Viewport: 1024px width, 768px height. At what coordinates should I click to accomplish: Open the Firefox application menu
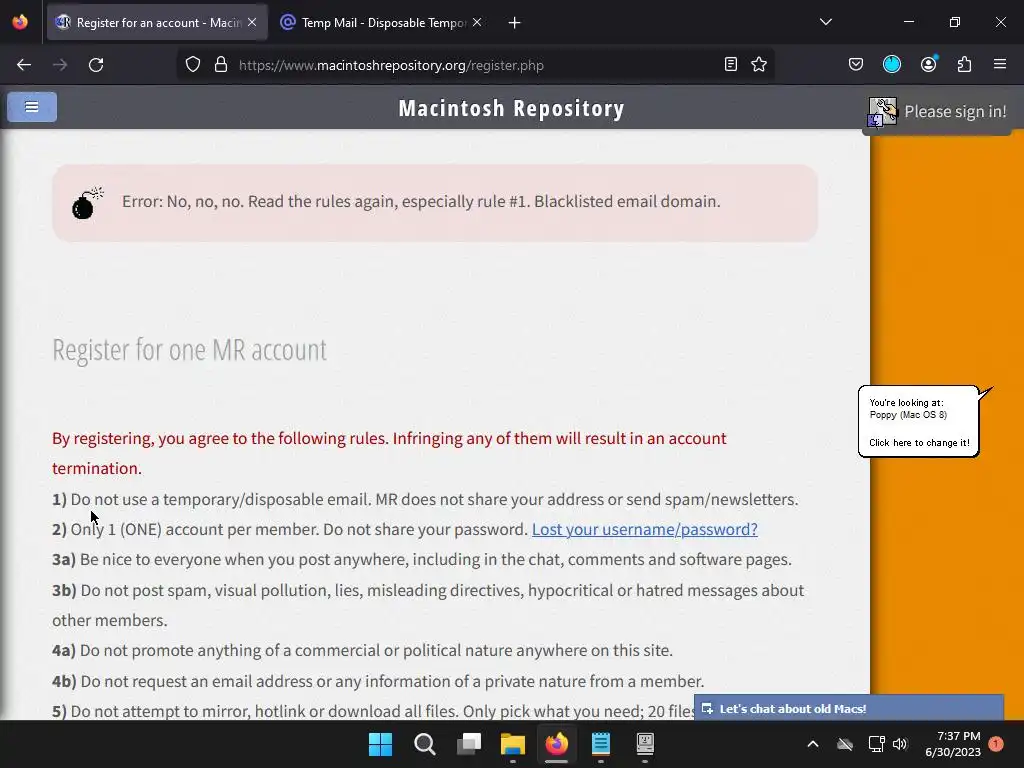999,64
